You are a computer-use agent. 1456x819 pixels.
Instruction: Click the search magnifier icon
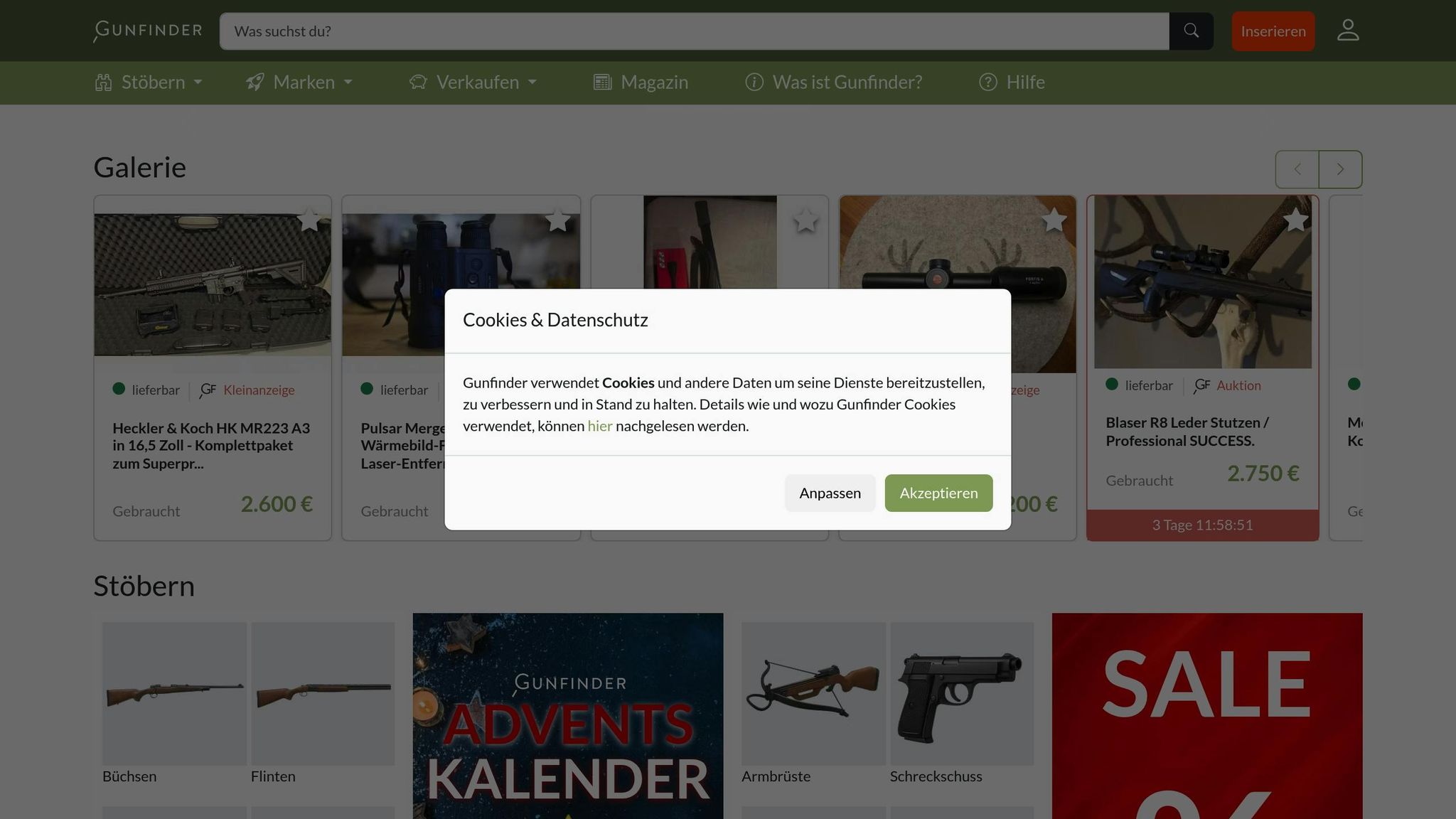[x=1191, y=31]
